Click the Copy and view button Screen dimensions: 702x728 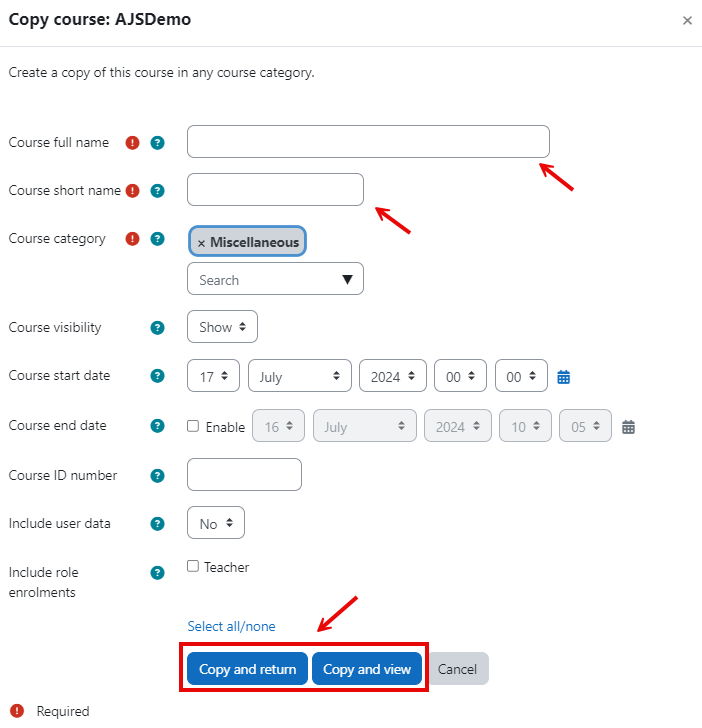pyautogui.click(x=367, y=669)
